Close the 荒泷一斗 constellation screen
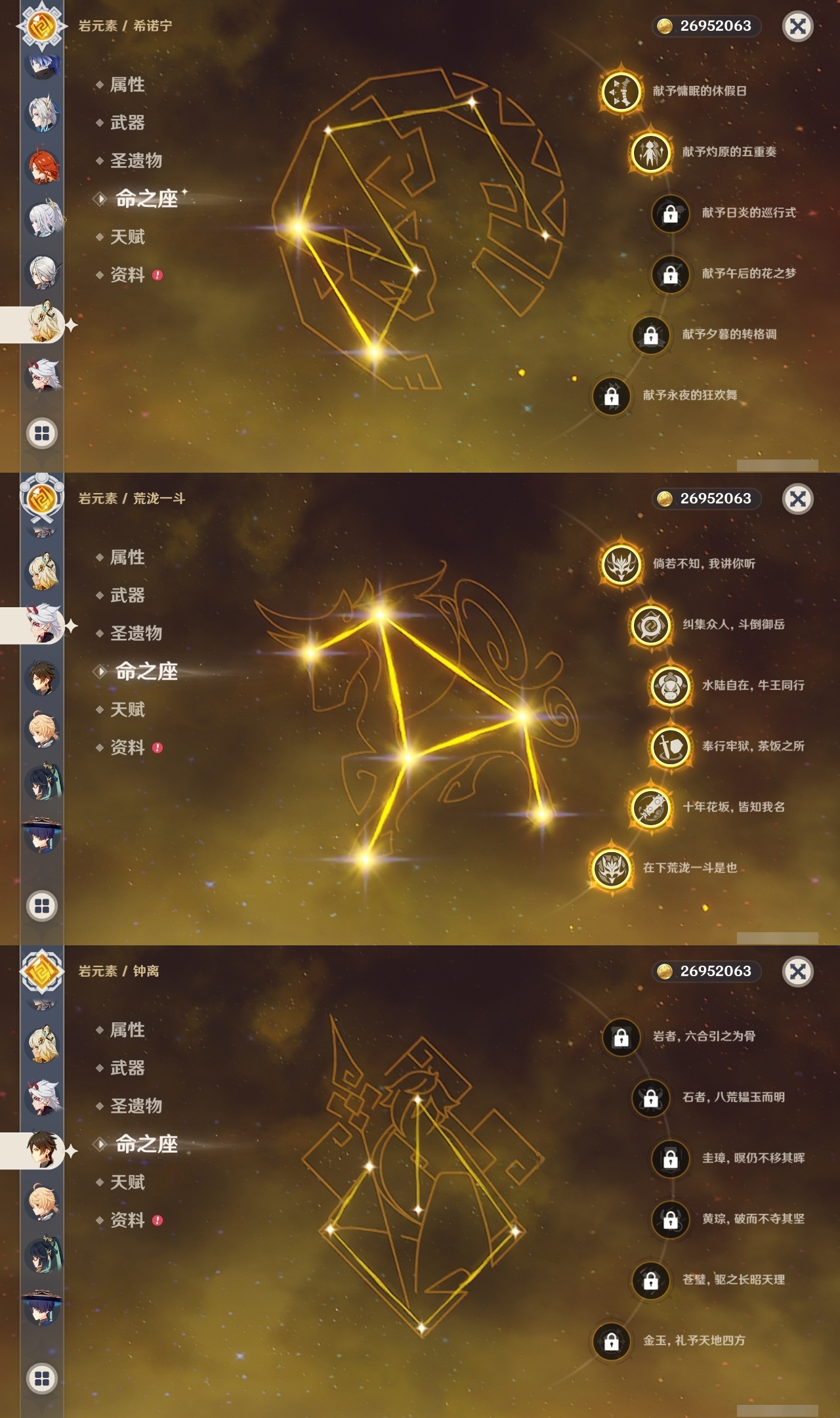 point(798,499)
